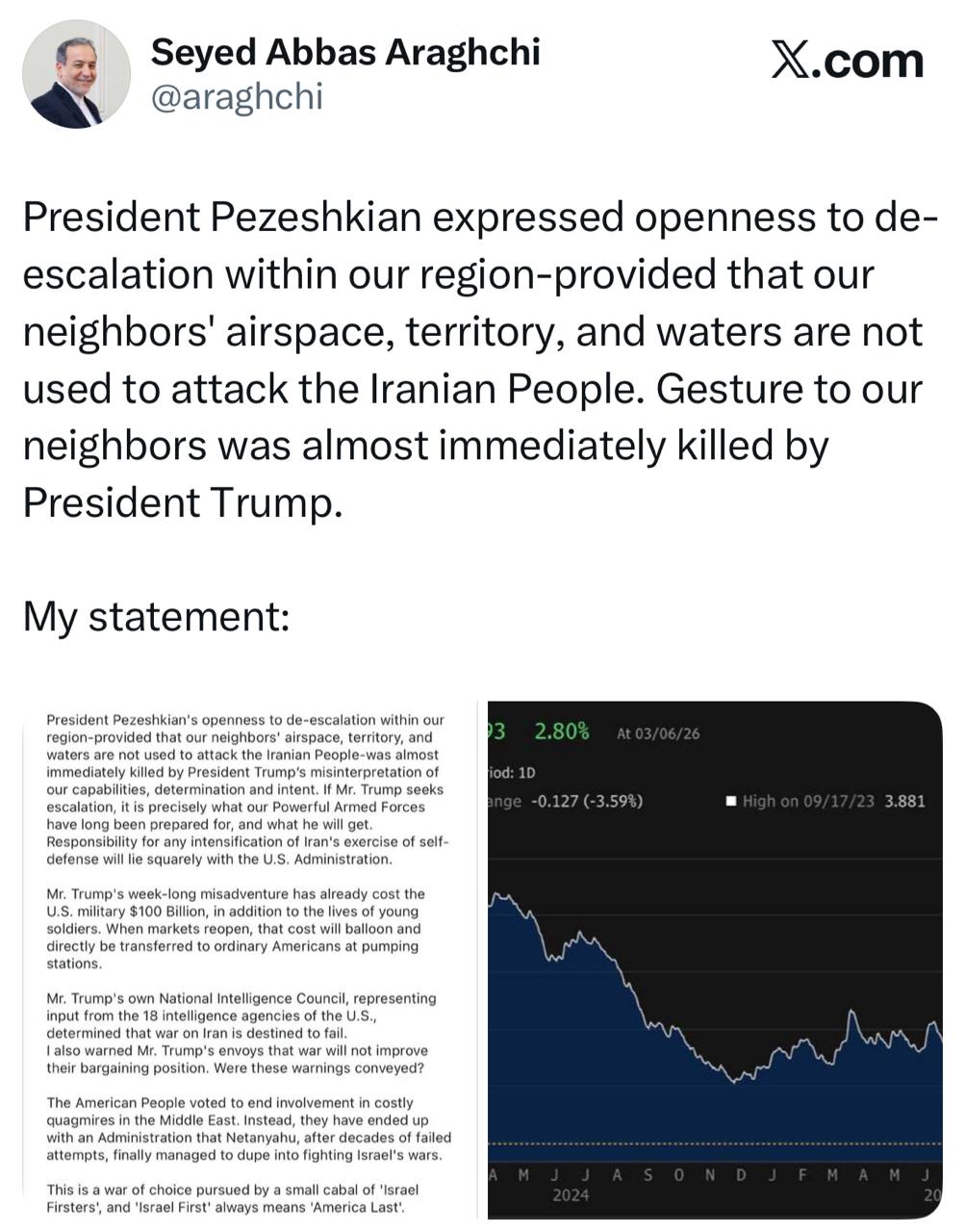
Task: Click the main tweet text paragraph
Action: pos(471,359)
